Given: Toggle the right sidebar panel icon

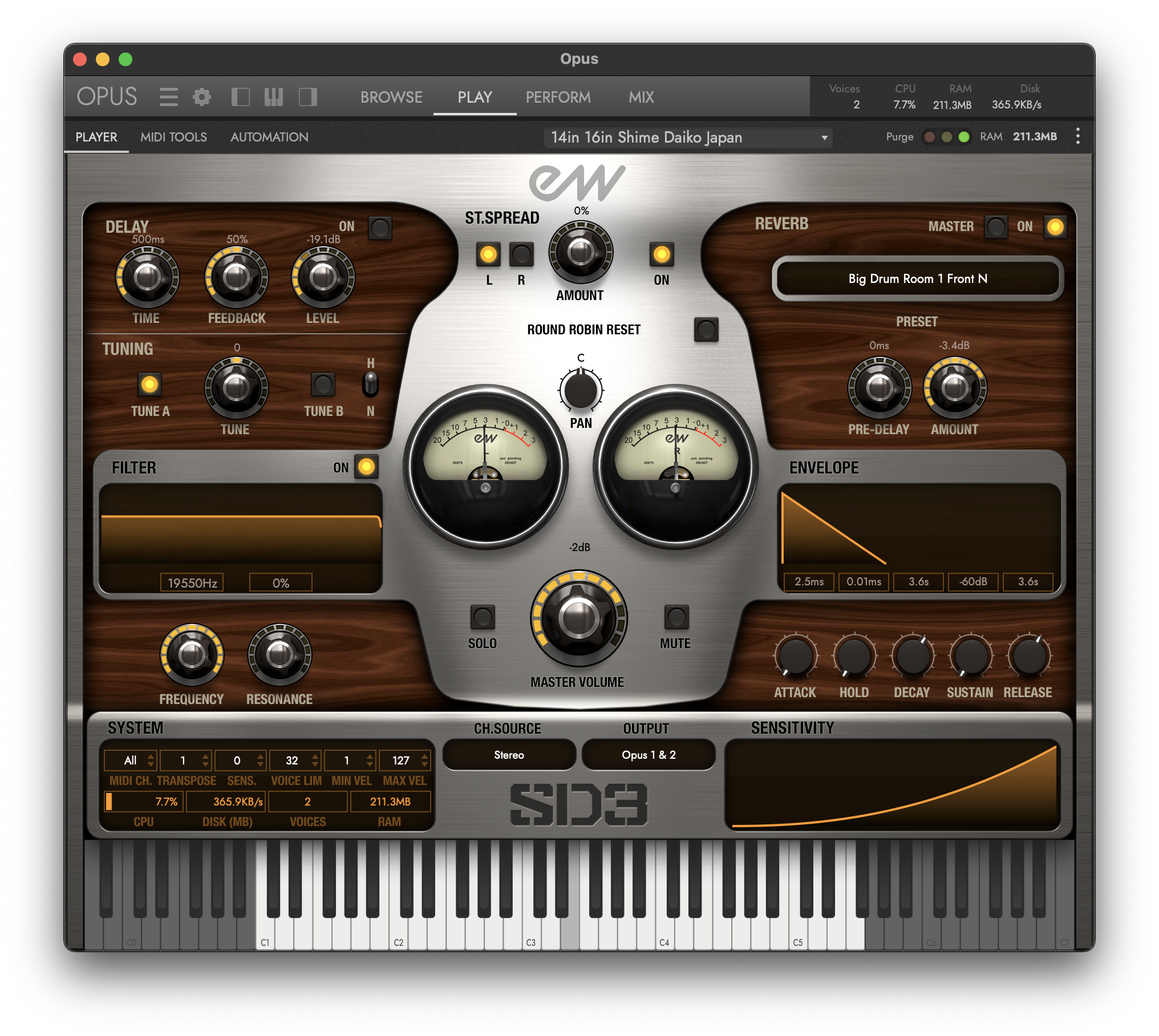Looking at the screenshot, I should pos(307,96).
